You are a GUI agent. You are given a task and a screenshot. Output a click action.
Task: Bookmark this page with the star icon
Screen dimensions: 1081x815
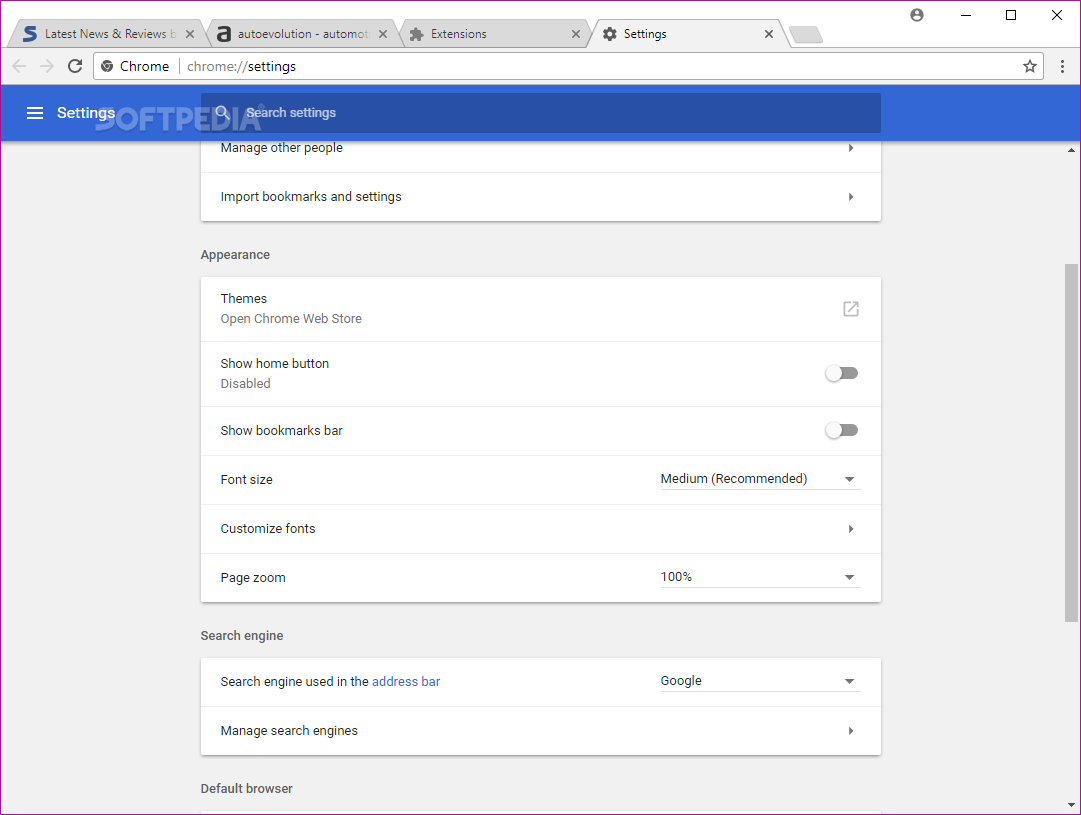(1030, 66)
